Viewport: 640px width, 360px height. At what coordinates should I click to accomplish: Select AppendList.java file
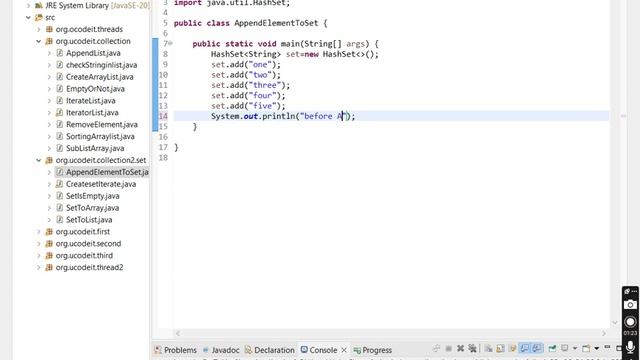click(93, 53)
